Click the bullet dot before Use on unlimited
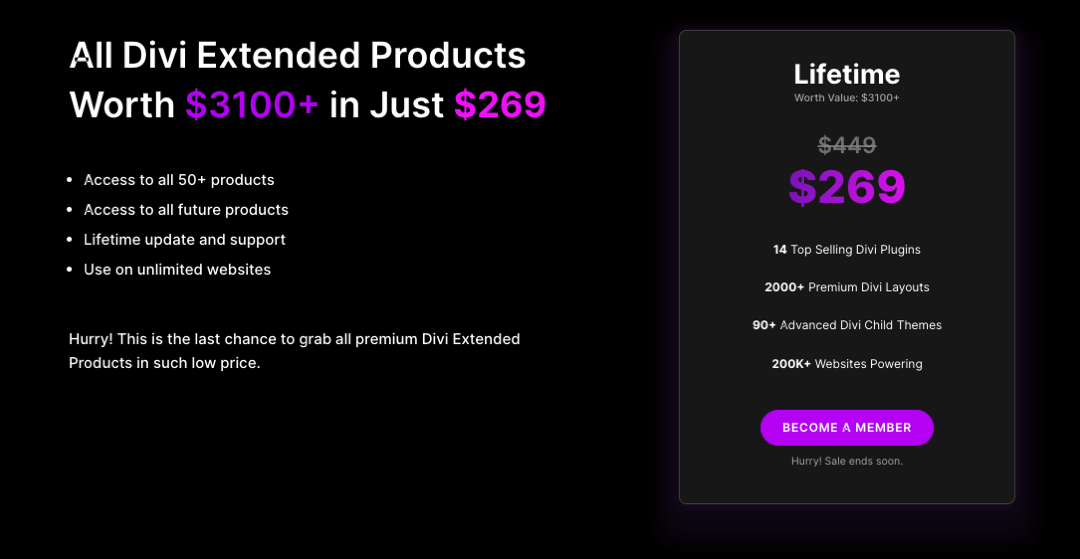 tap(69, 269)
